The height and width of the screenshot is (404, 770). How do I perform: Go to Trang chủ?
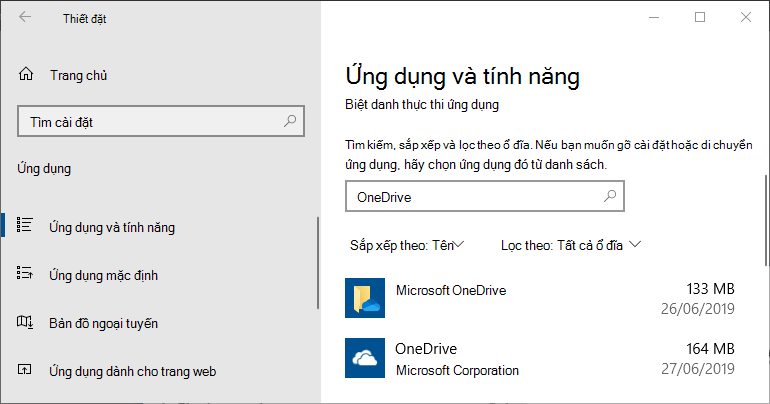coord(79,75)
